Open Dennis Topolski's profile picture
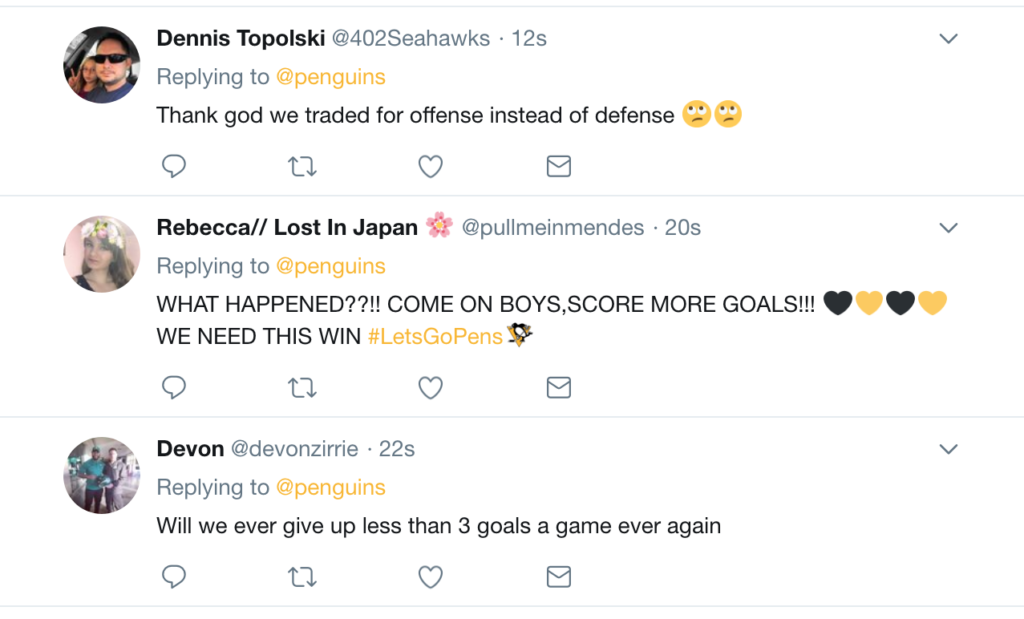The height and width of the screenshot is (619, 1024). (x=102, y=65)
